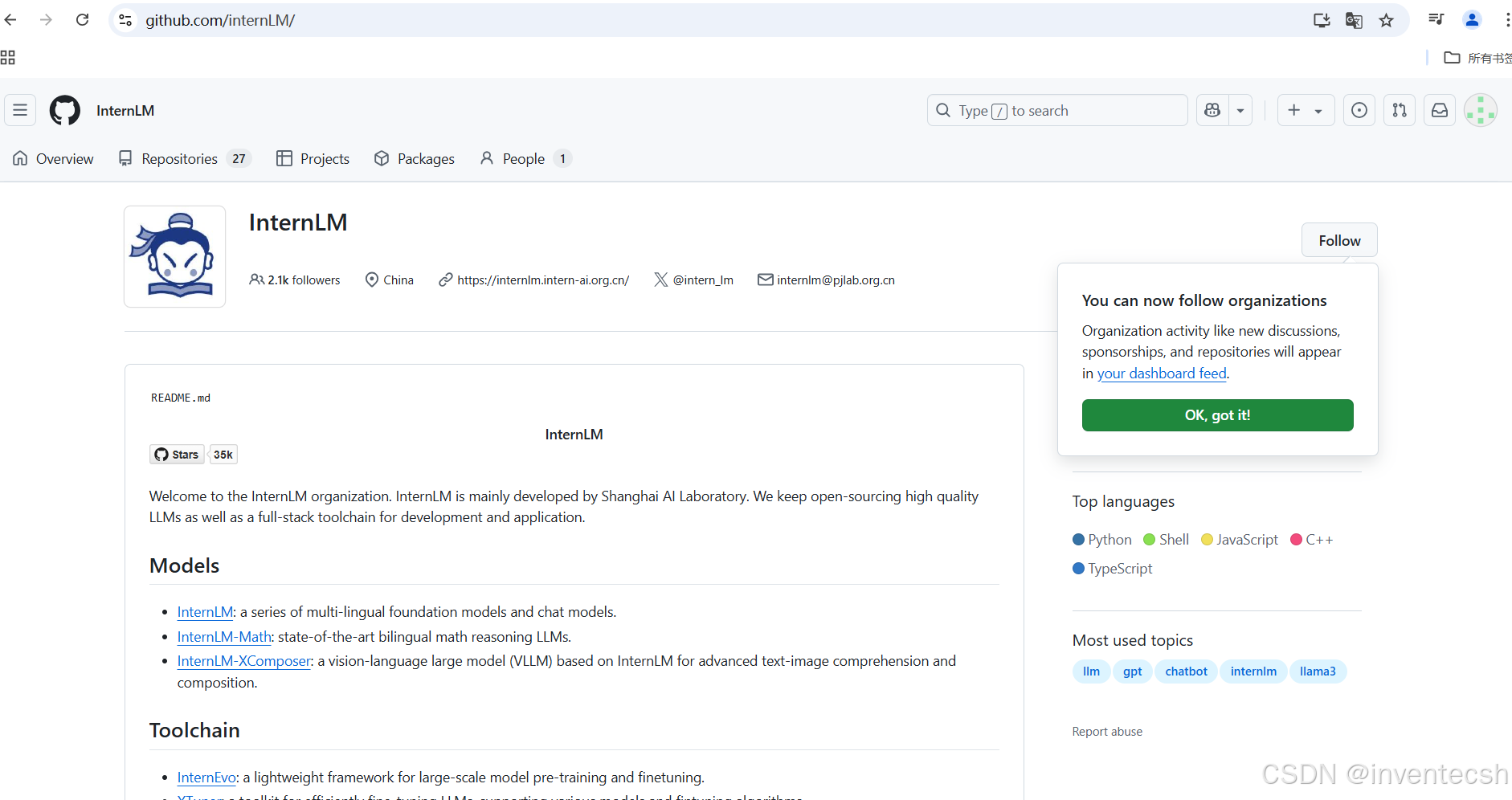The width and height of the screenshot is (1512, 800).
Task: Click the internlm@pjlab.org.cn email link
Action: (x=836, y=280)
